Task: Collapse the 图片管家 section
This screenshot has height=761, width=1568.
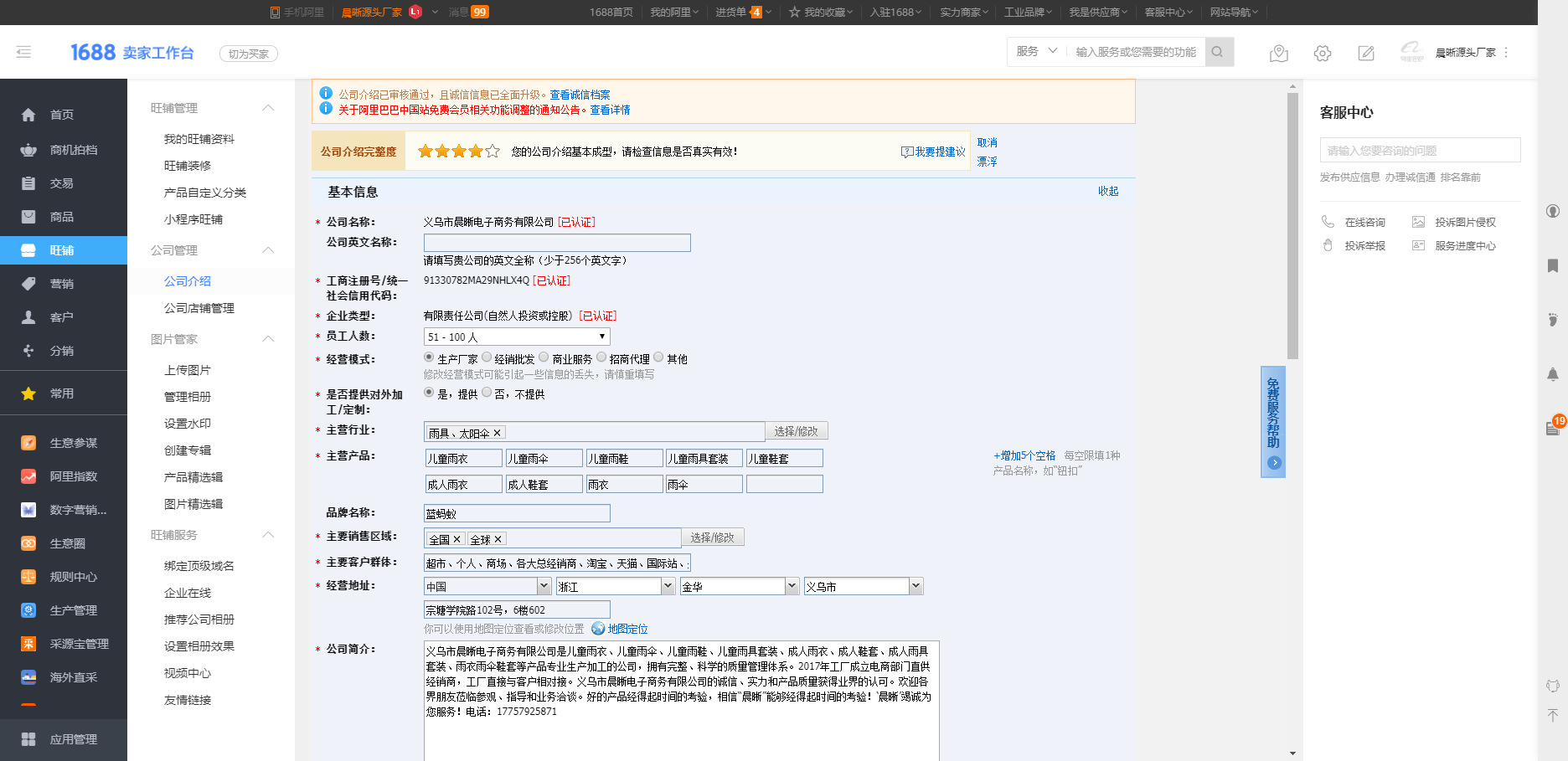Action: click(x=268, y=339)
